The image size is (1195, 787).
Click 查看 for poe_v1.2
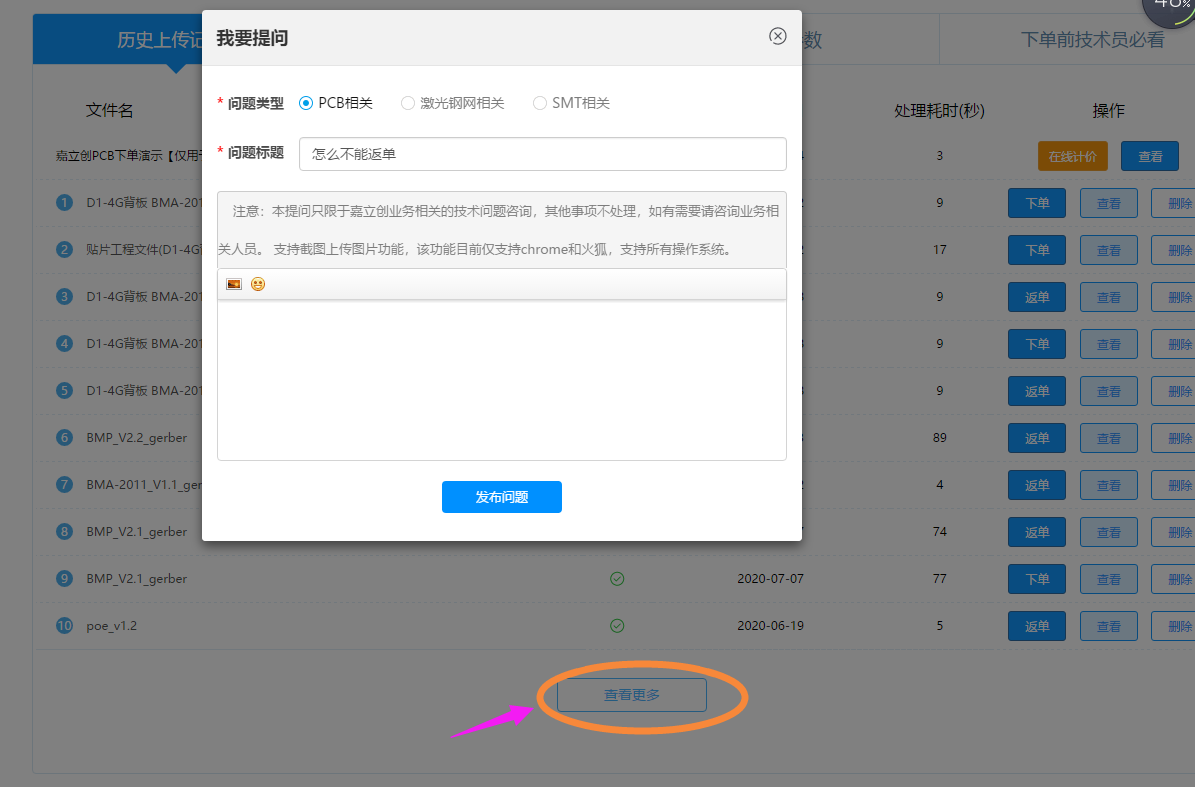1109,626
